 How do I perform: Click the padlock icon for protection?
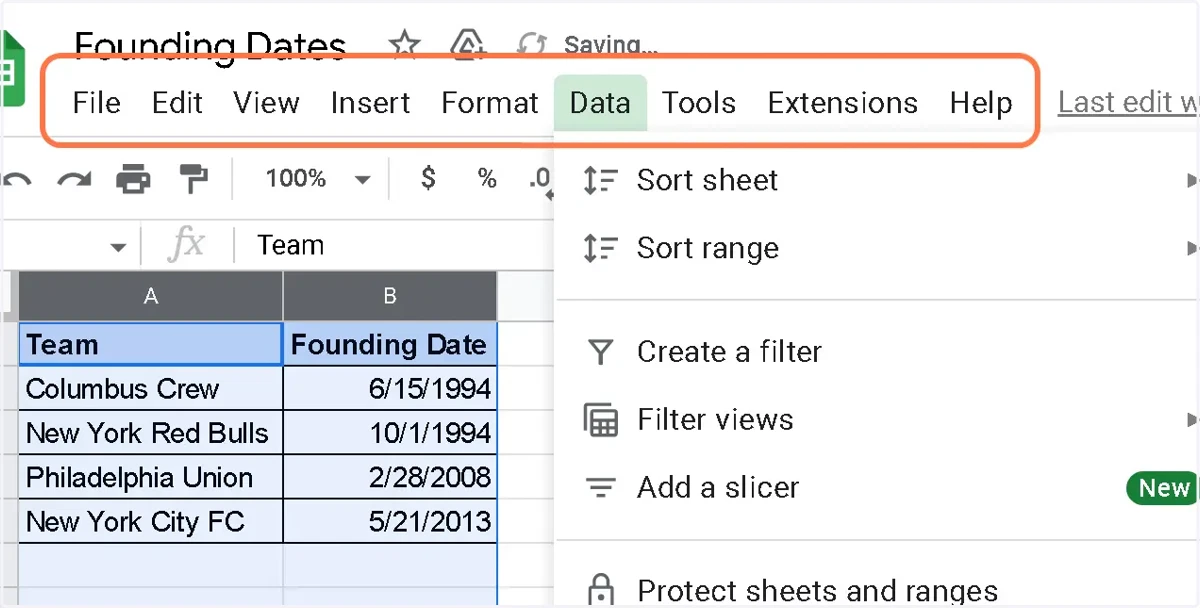click(x=600, y=590)
